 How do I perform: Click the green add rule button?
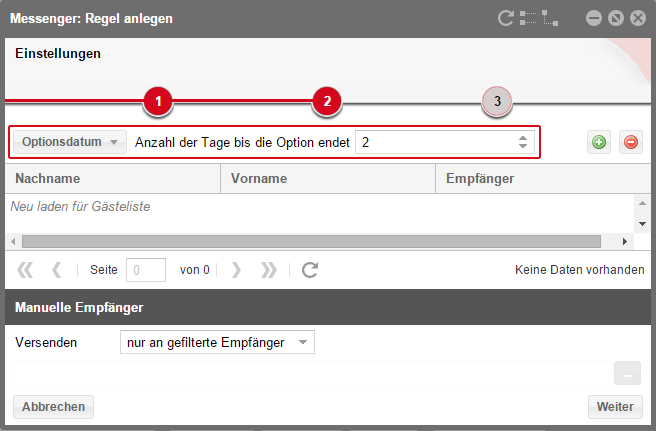tap(598, 142)
